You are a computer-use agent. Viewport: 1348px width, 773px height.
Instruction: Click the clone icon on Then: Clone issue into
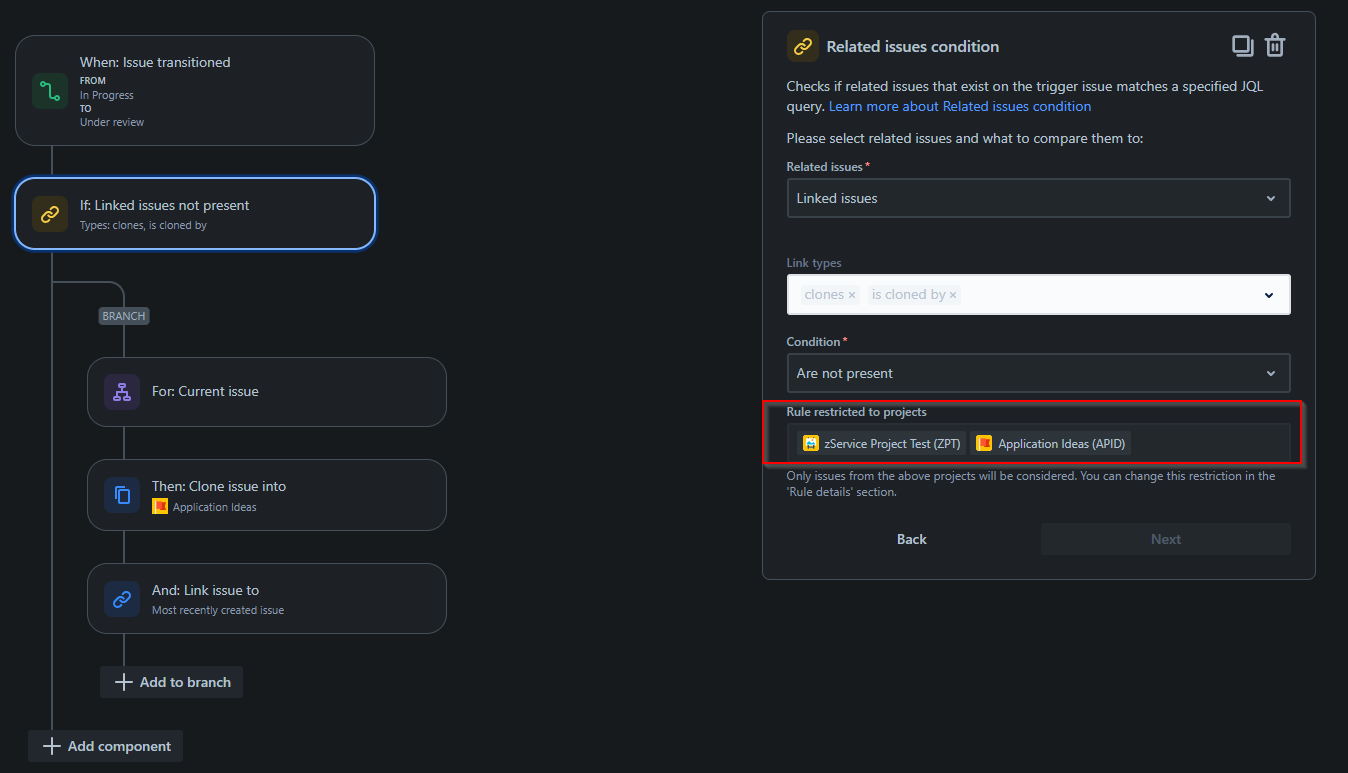[121, 495]
